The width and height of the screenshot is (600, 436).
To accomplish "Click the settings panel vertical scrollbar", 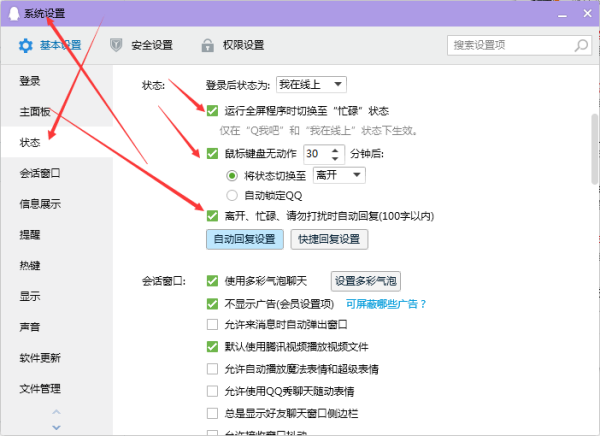I will pyautogui.click(x=594, y=149).
